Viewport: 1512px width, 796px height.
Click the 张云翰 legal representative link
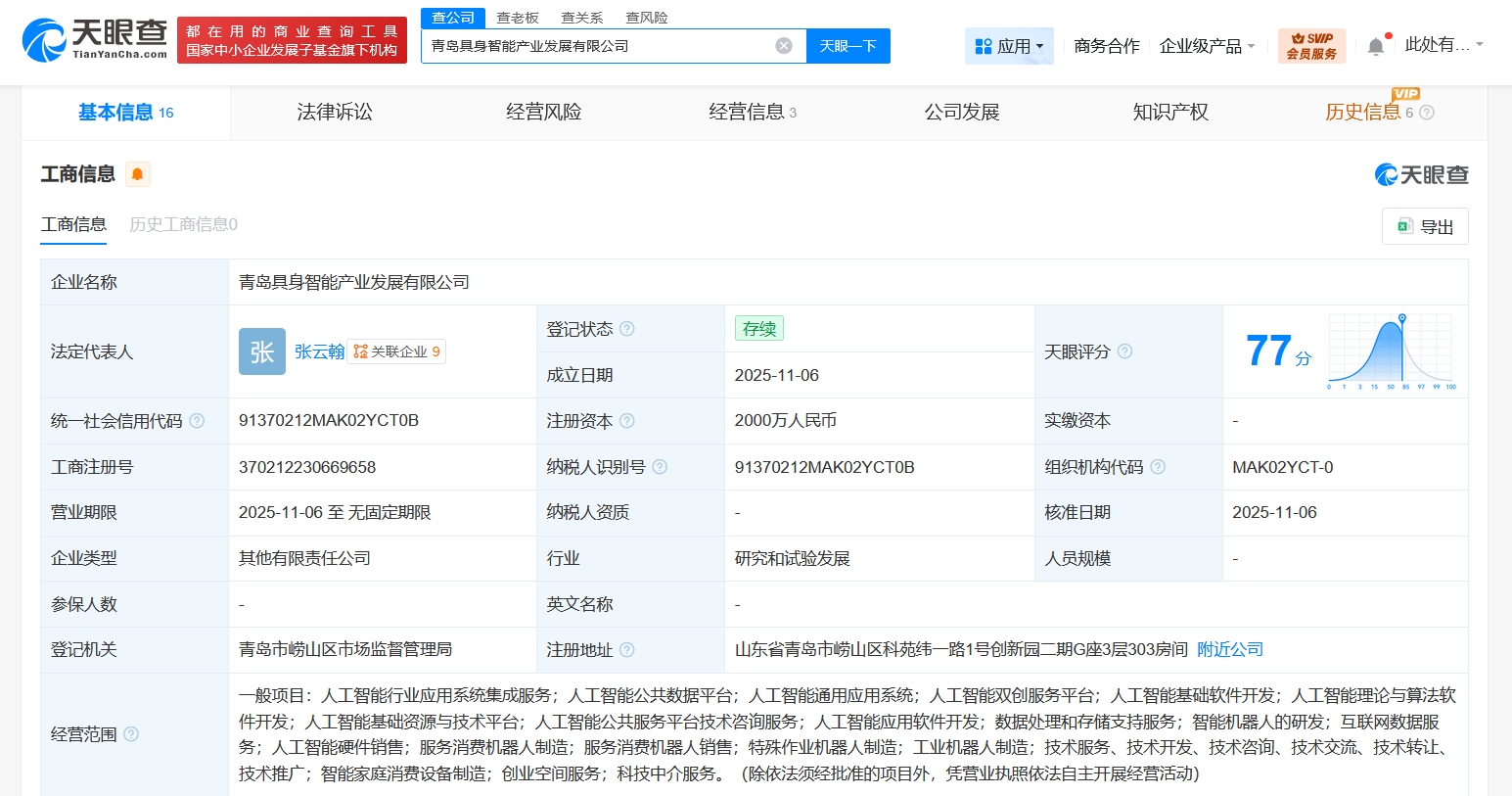319,351
